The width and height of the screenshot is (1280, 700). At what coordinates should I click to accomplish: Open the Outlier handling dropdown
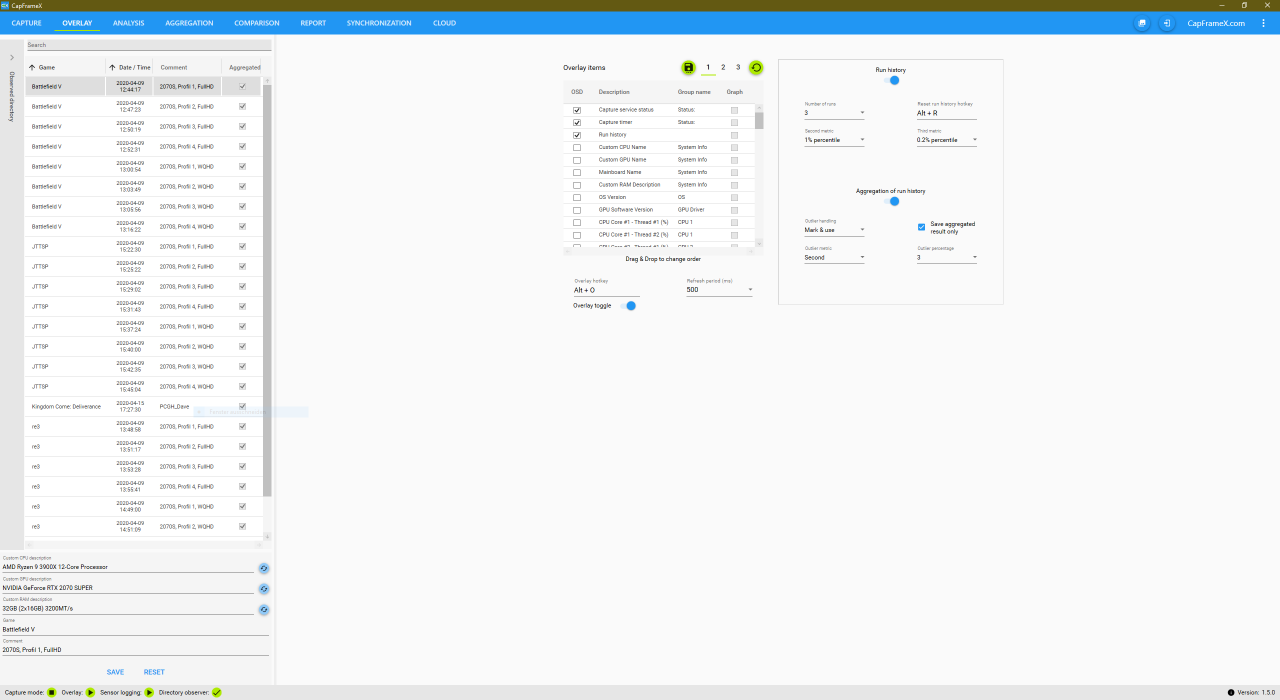pyautogui.click(x=835, y=230)
